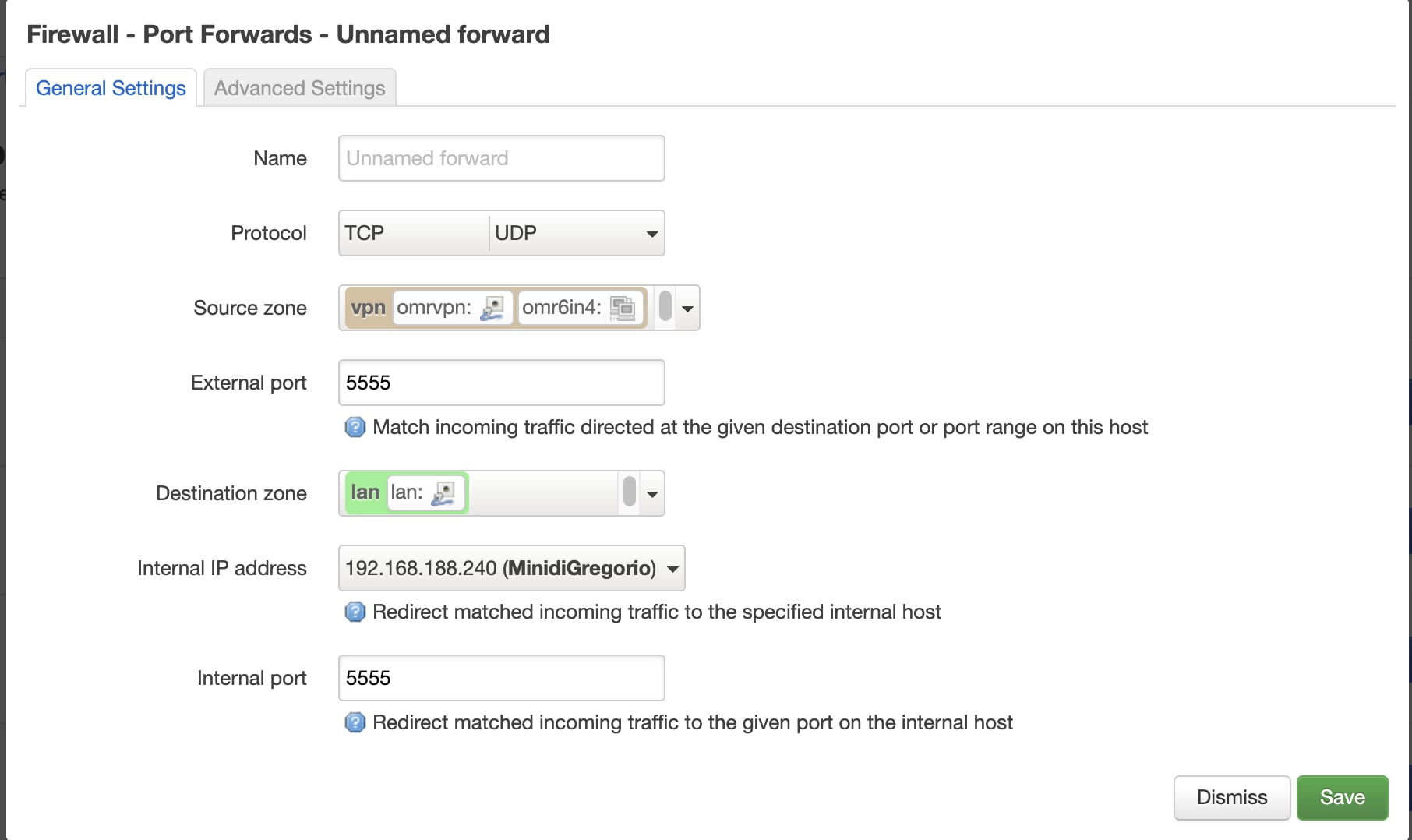Click the omr6in4 tunnel interface icon
Screen dimensions: 1412x840
click(622, 309)
